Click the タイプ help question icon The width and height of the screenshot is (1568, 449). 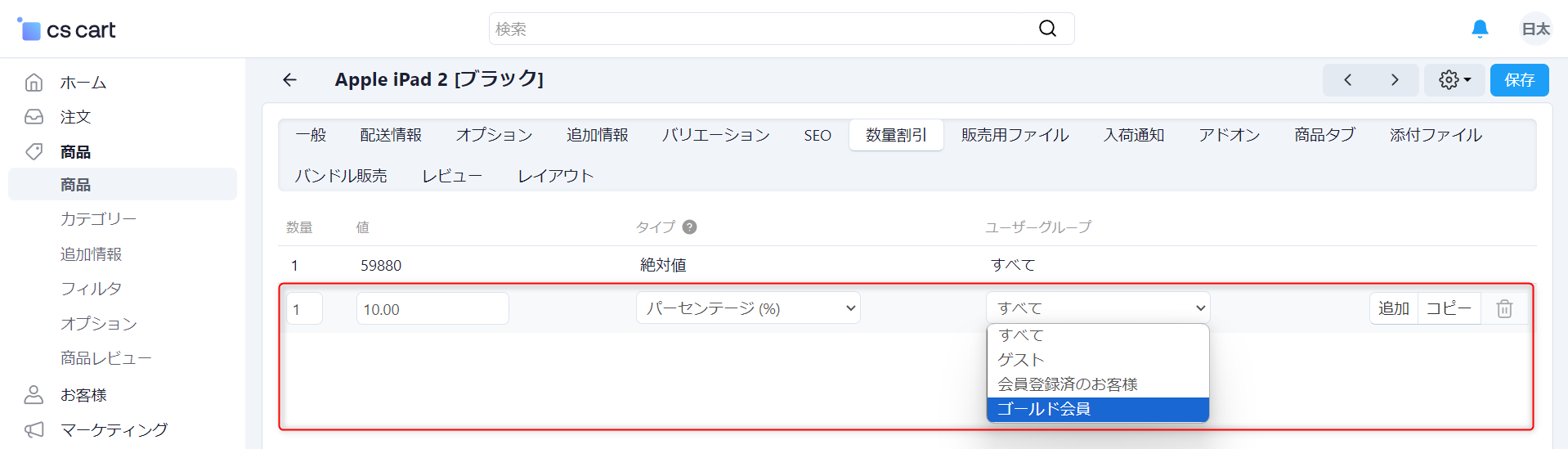pos(689,227)
